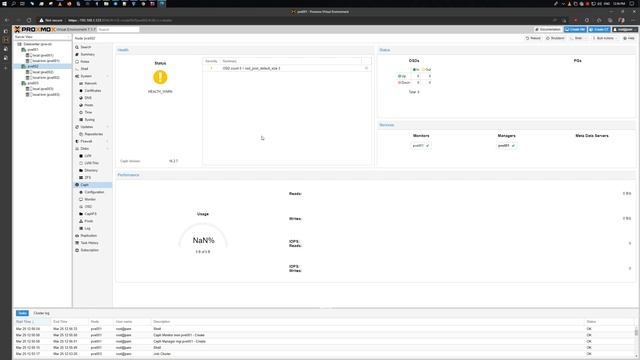
Task: Open the Network settings item
Action: pos(93,83)
